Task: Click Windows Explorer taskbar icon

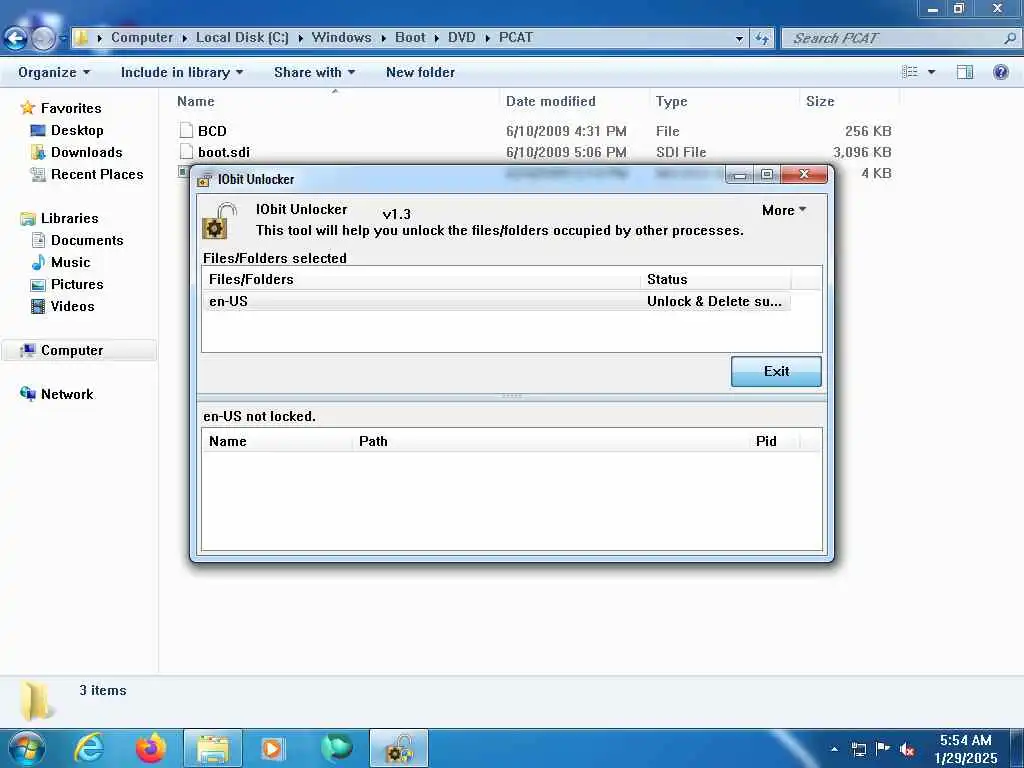Action: pos(213,748)
